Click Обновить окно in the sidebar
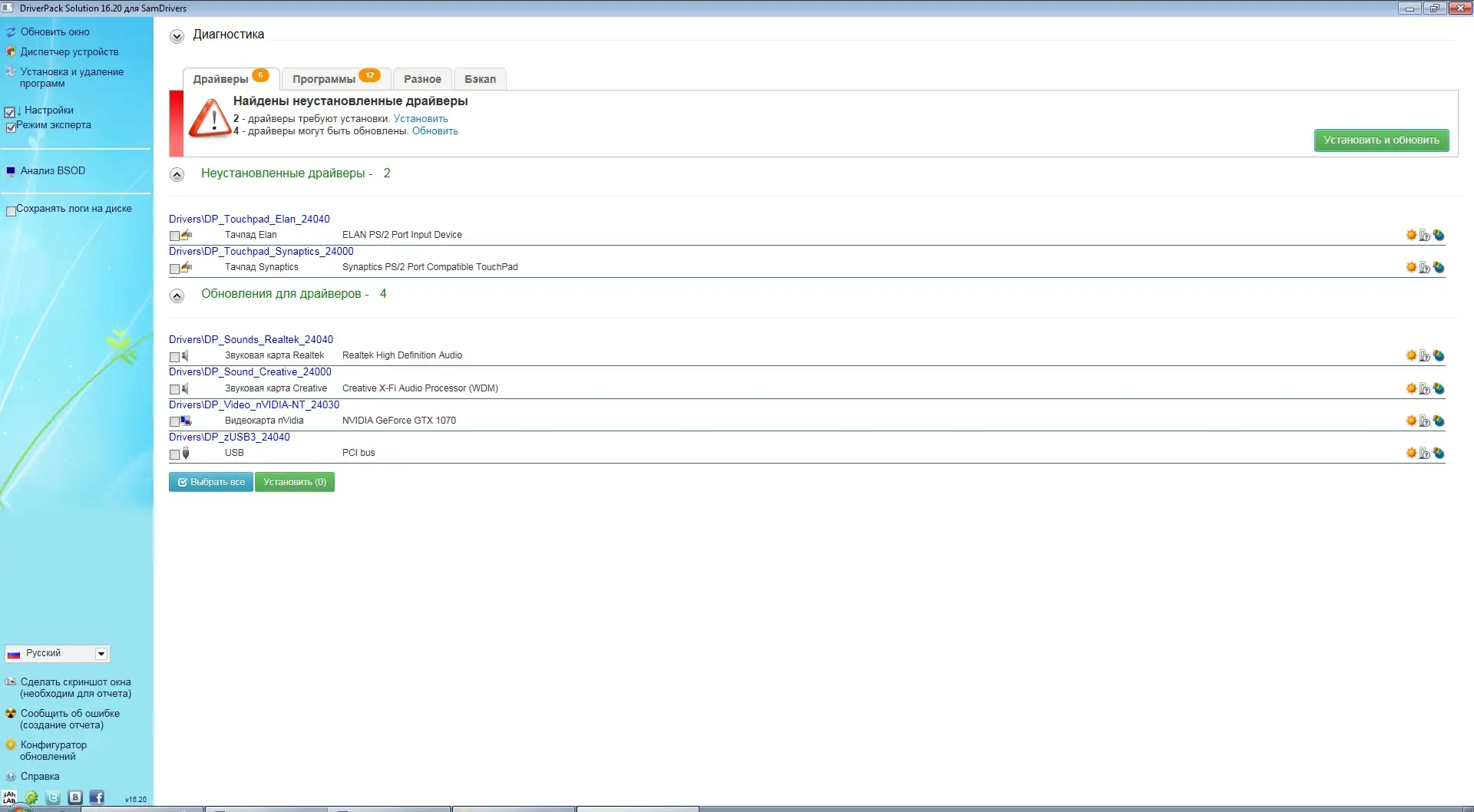1474x812 pixels. click(55, 32)
